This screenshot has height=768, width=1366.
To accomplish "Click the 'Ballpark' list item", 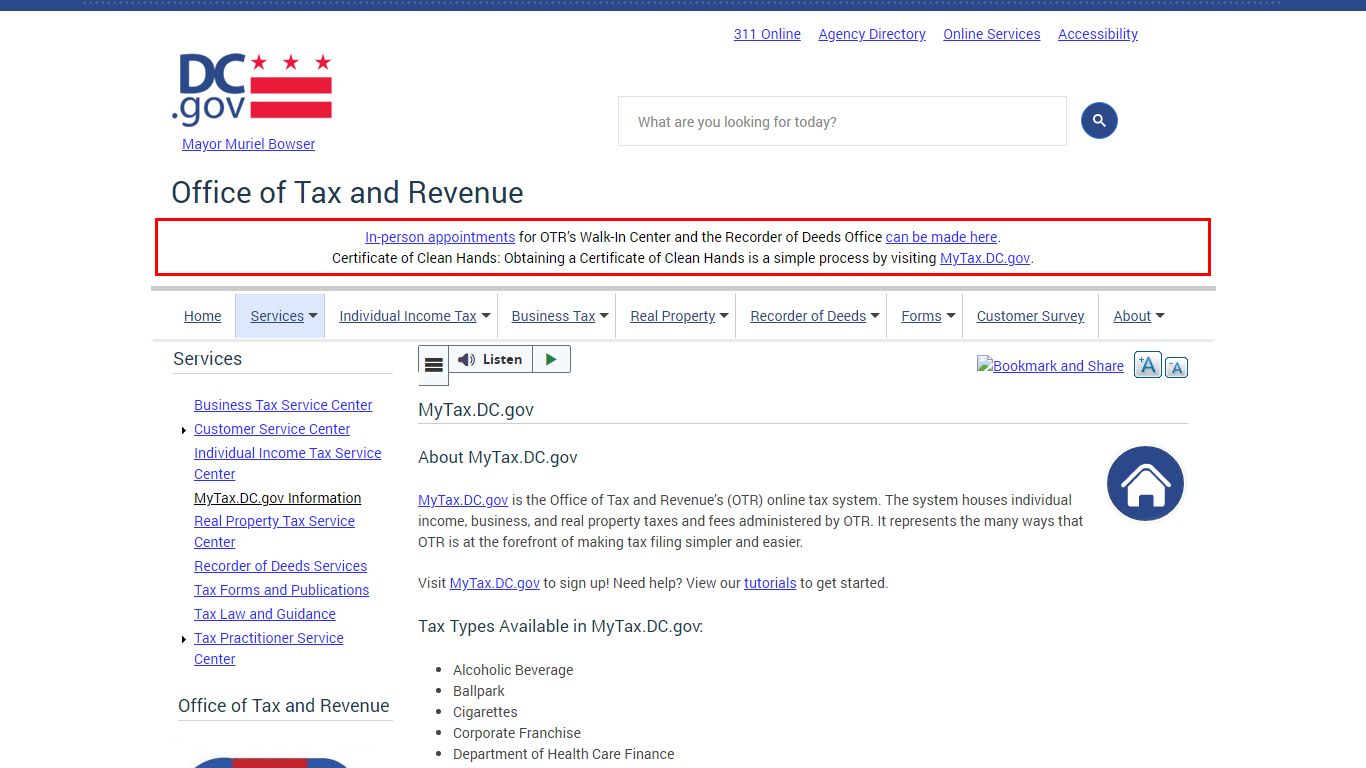I will coord(479,691).
